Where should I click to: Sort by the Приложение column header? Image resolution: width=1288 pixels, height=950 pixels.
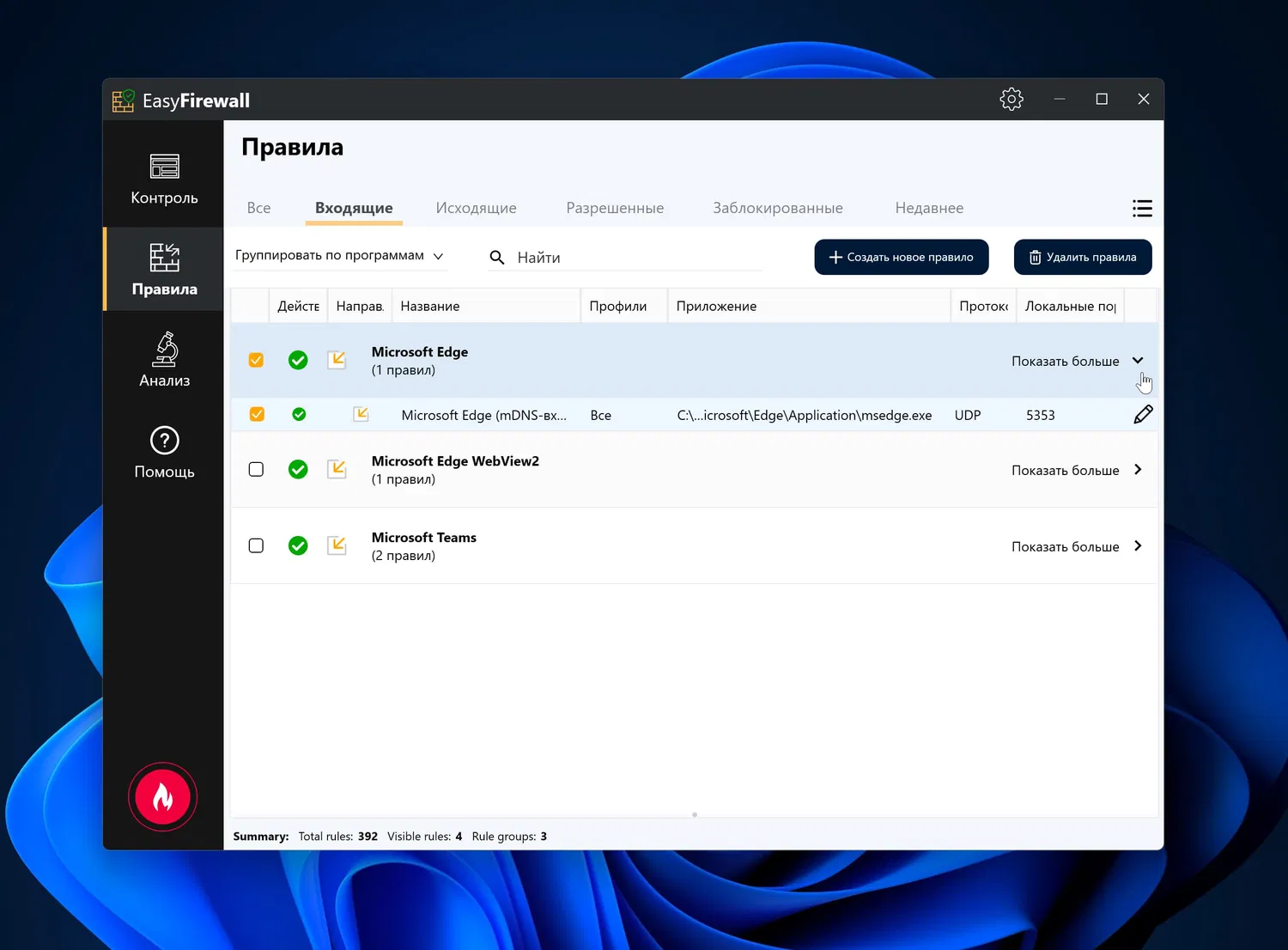(x=809, y=306)
